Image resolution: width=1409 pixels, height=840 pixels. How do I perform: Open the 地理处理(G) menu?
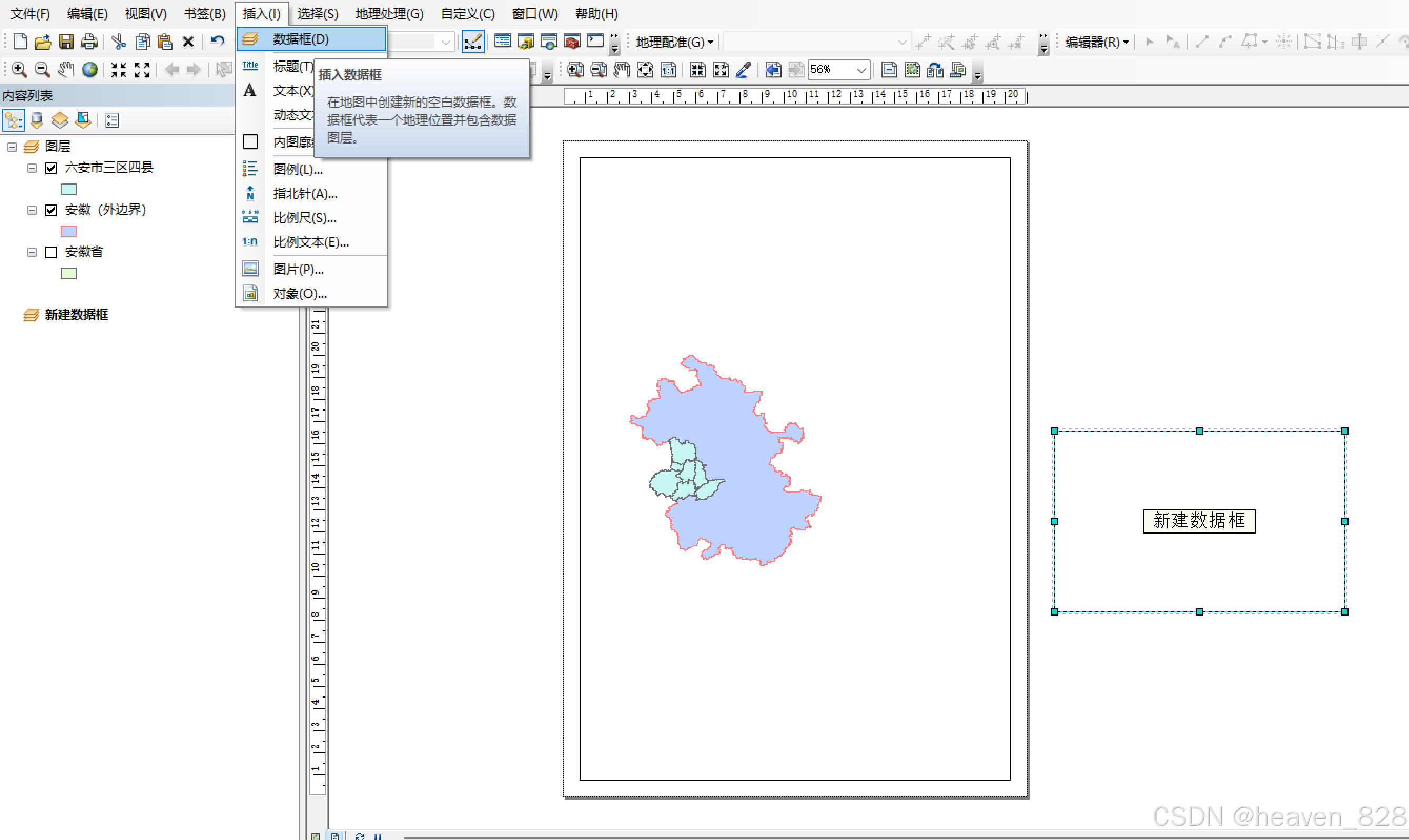click(x=389, y=14)
